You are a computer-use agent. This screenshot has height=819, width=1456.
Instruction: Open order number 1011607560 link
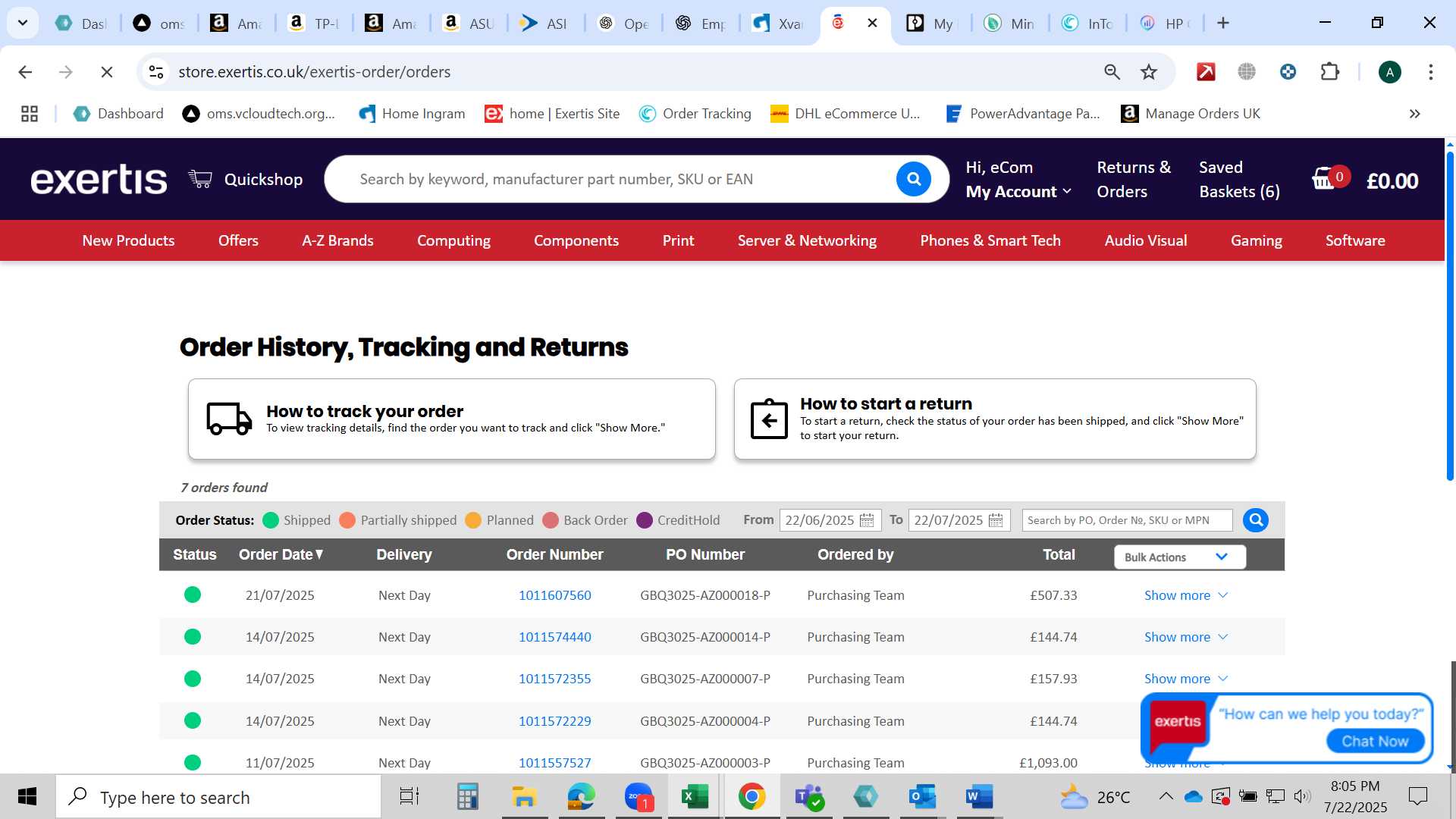(554, 595)
